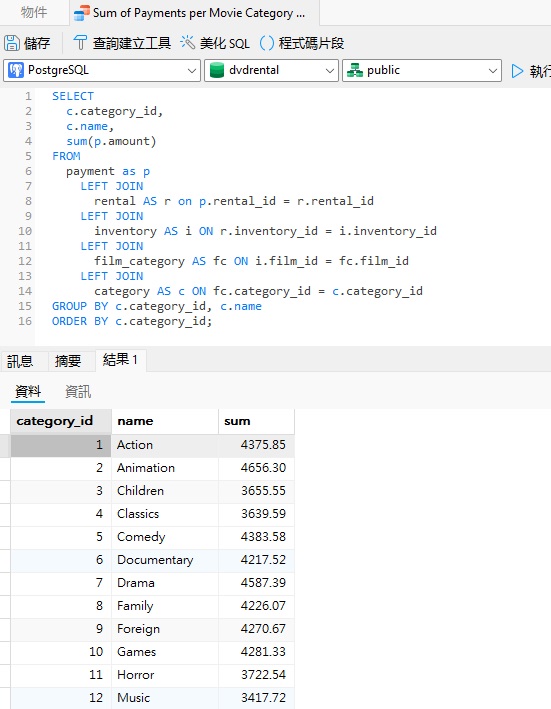This screenshot has height=709, width=551.
Task: Select the Info (資訊) sub-tab
Action: pos(78,391)
